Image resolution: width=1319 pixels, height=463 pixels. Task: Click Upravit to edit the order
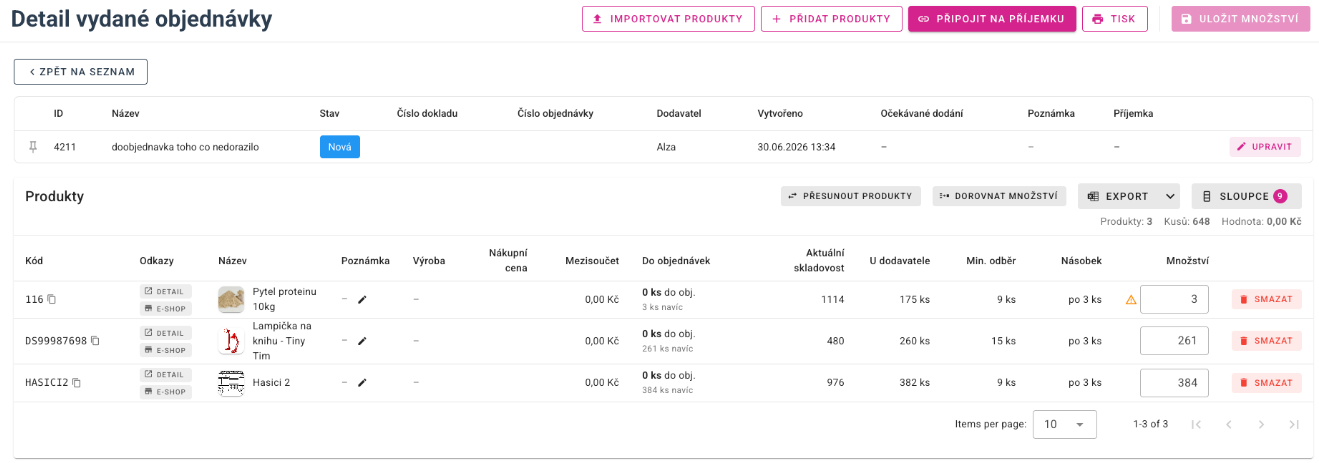[x=1265, y=147]
